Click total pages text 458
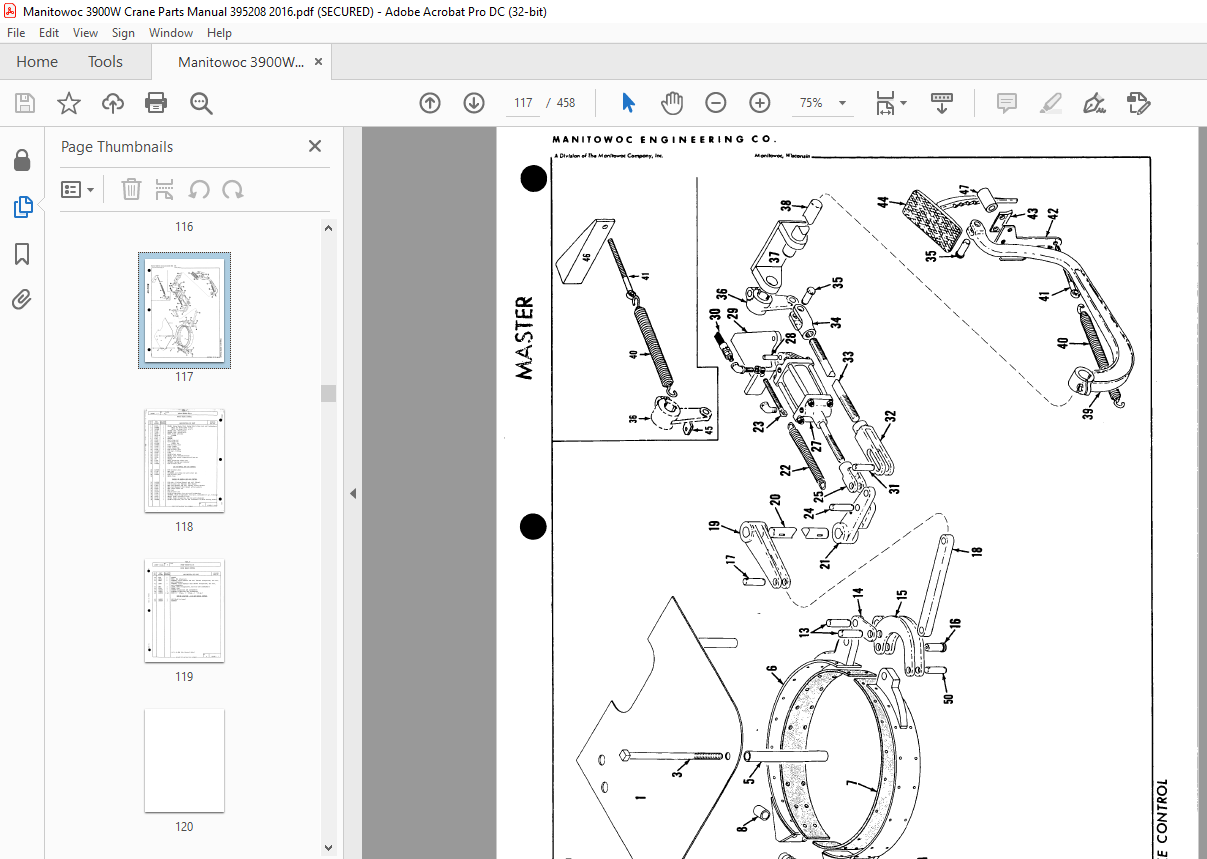The width and height of the screenshot is (1207, 859). tap(566, 103)
